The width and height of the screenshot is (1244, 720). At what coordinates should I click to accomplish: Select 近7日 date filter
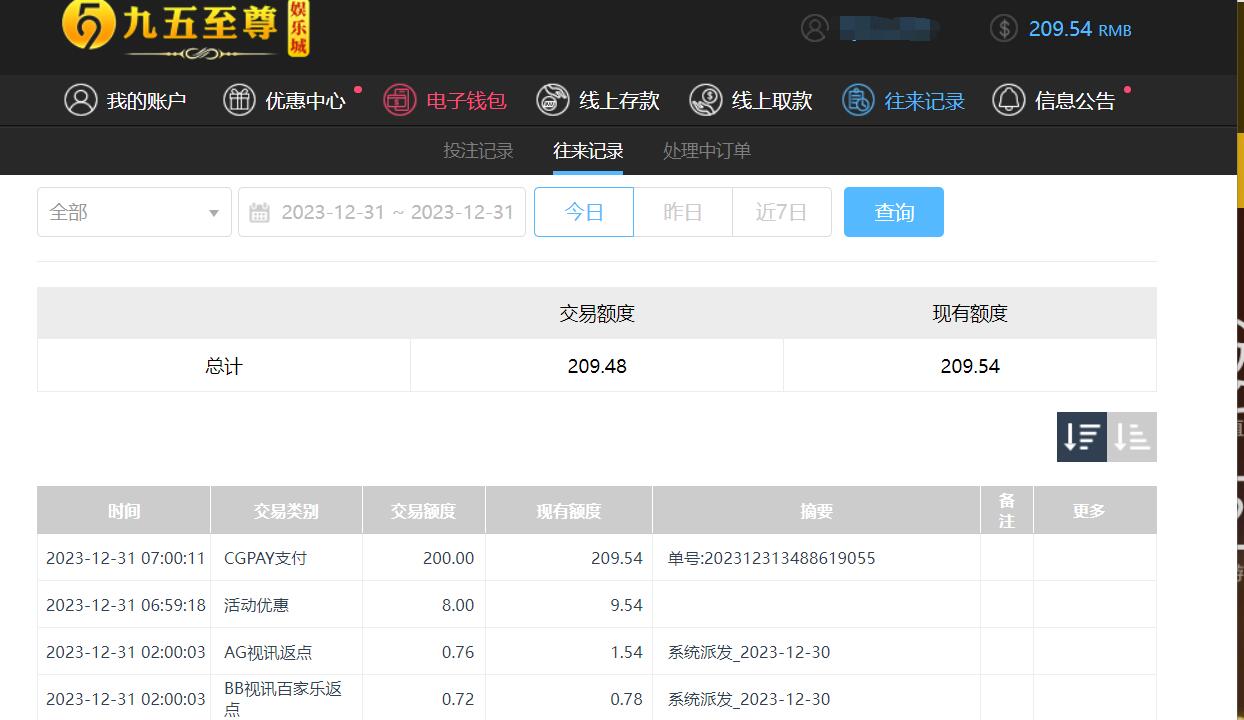pyautogui.click(x=781, y=212)
